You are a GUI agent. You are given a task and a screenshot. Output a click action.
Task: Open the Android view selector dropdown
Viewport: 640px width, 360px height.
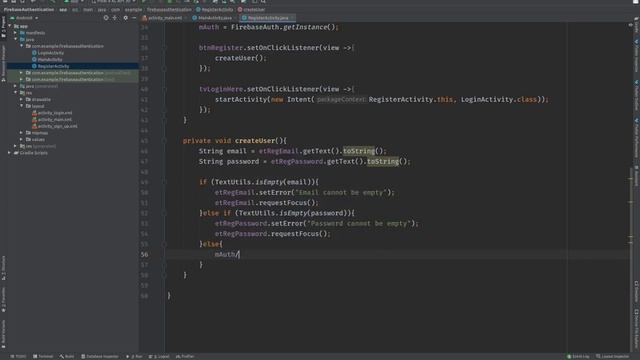(x=24, y=18)
